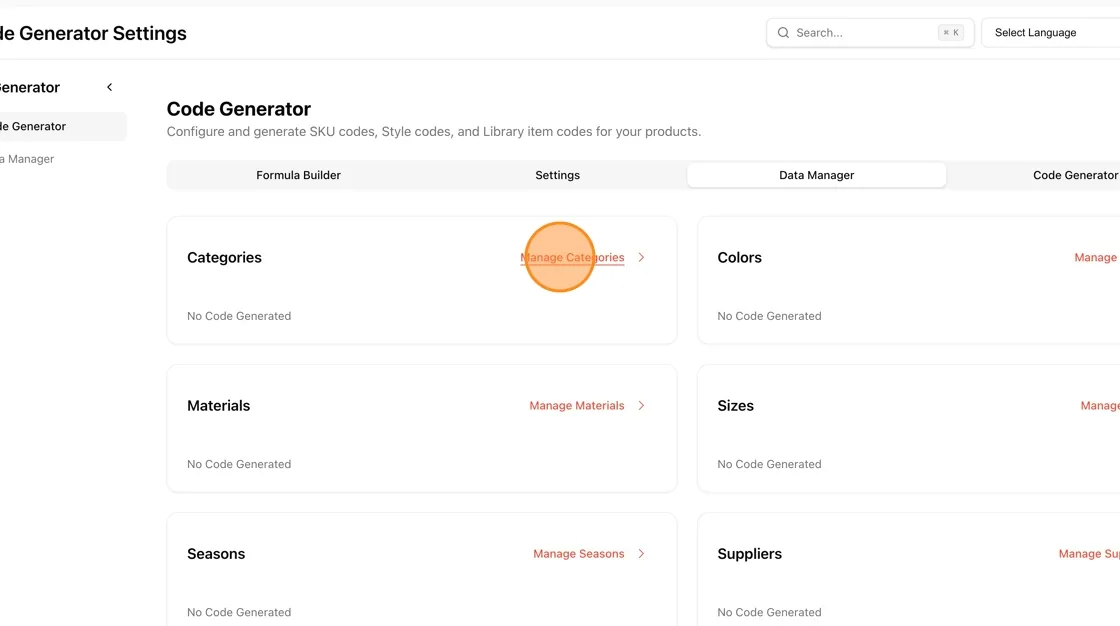Click 'No Code Generated' under Seasons
The image size is (1120, 626).
point(239,612)
